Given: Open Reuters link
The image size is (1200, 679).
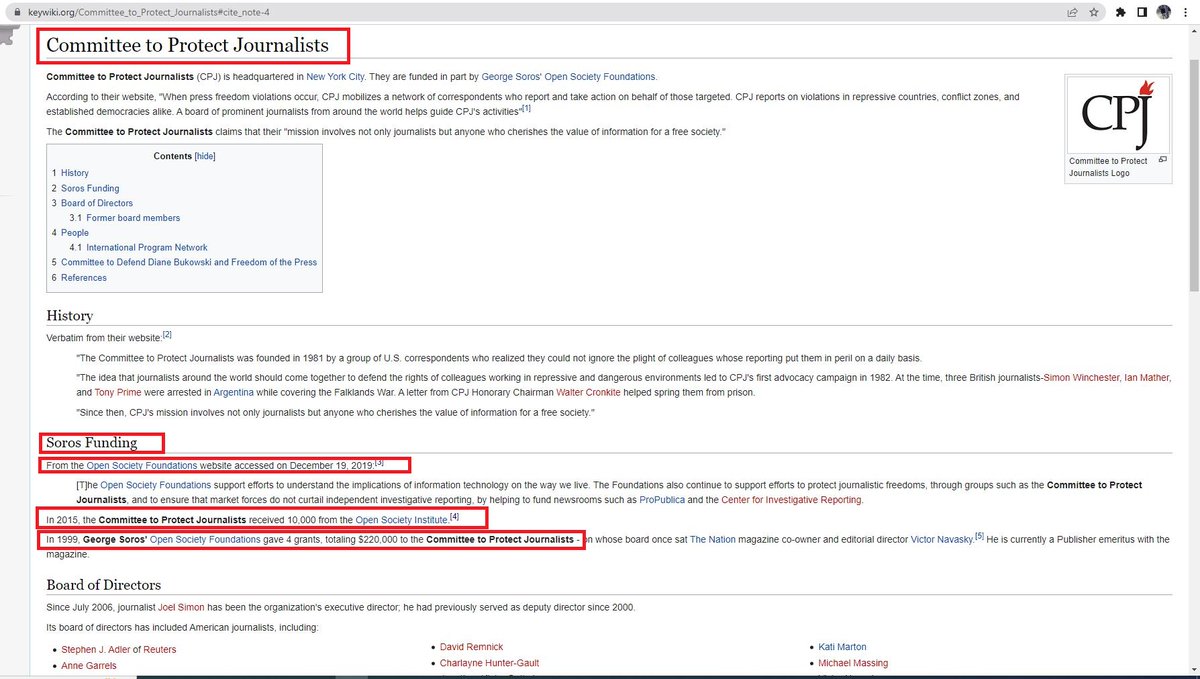Looking at the screenshot, I should coord(160,650).
